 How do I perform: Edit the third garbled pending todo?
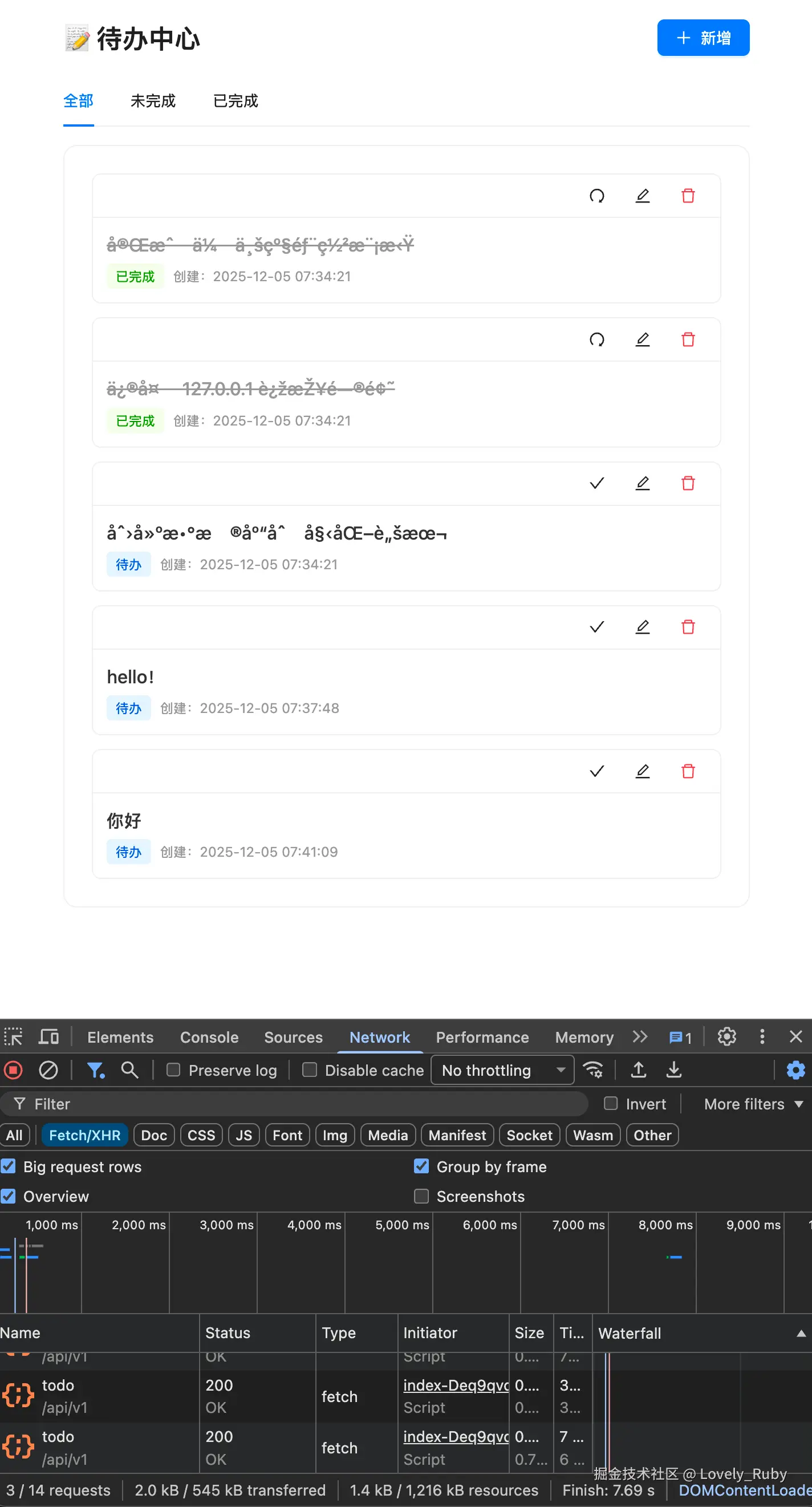tap(642, 483)
